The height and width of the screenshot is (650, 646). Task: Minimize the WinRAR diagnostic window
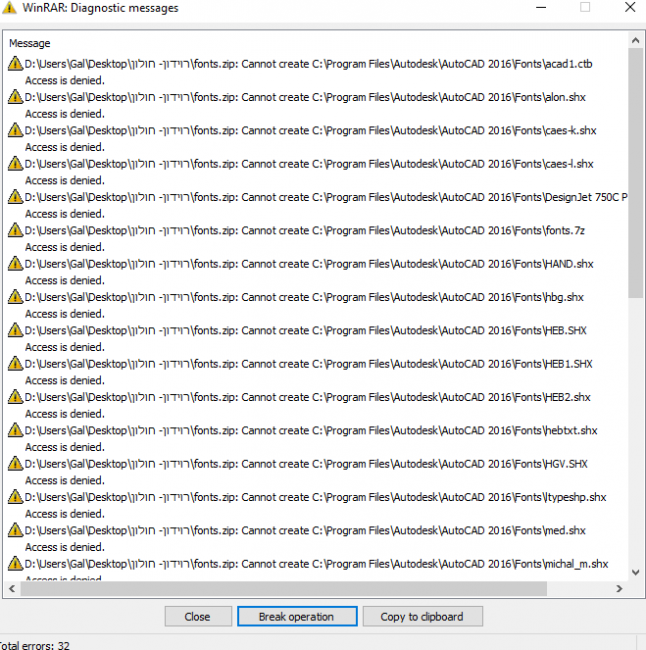click(x=541, y=7)
